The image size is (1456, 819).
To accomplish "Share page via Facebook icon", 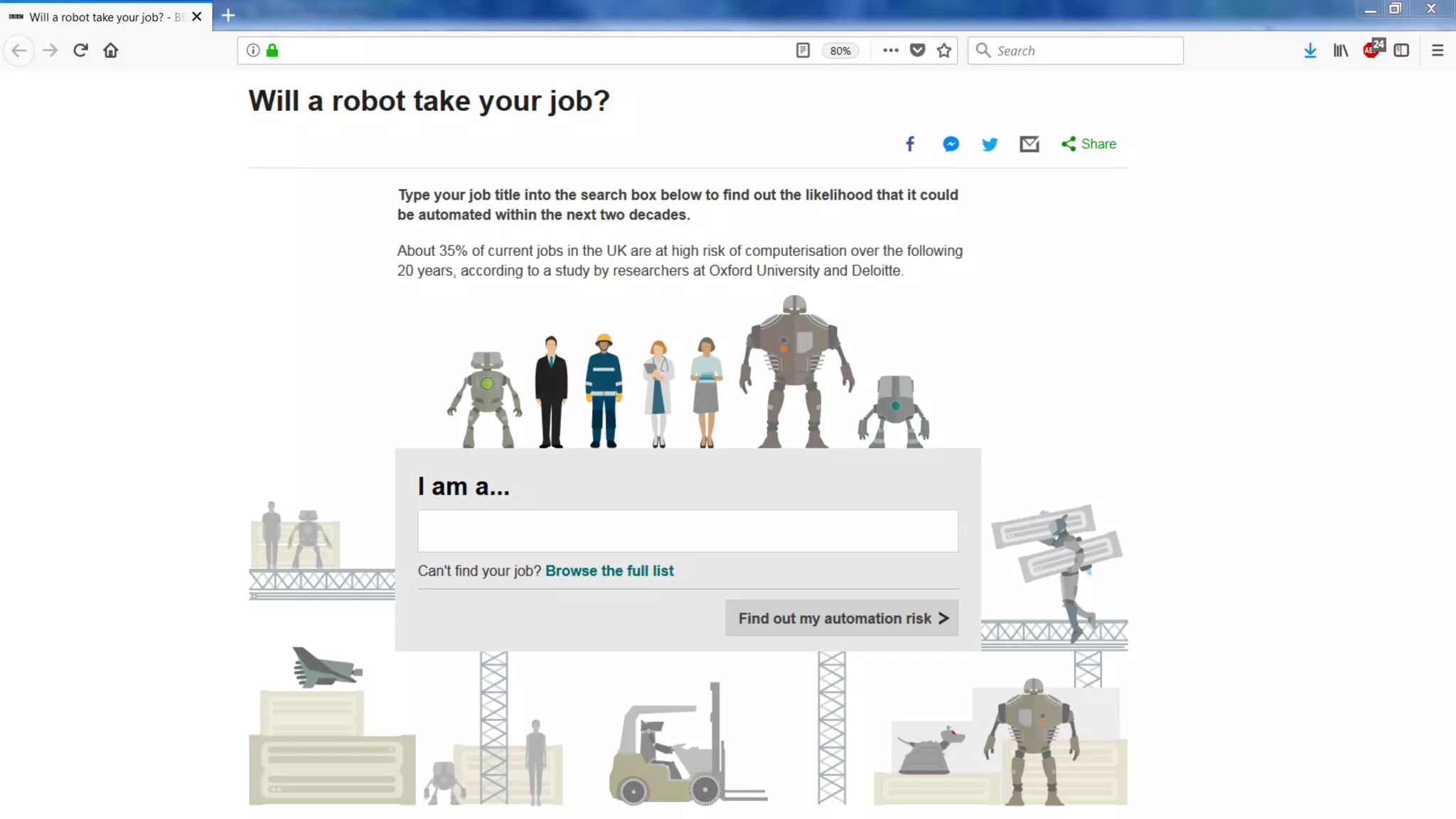I will (909, 144).
